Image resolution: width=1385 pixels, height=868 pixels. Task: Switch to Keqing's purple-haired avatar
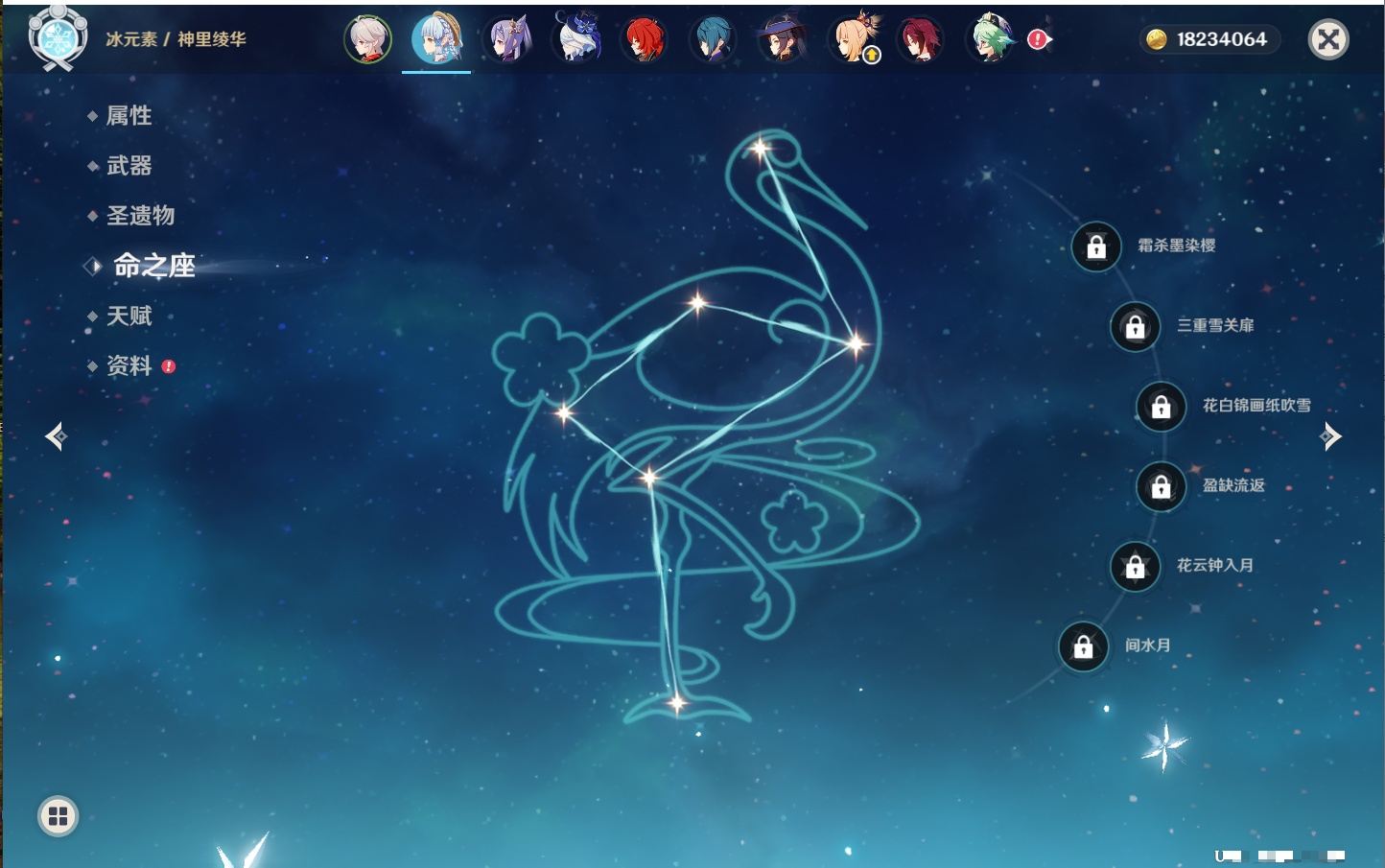(x=507, y=39)
